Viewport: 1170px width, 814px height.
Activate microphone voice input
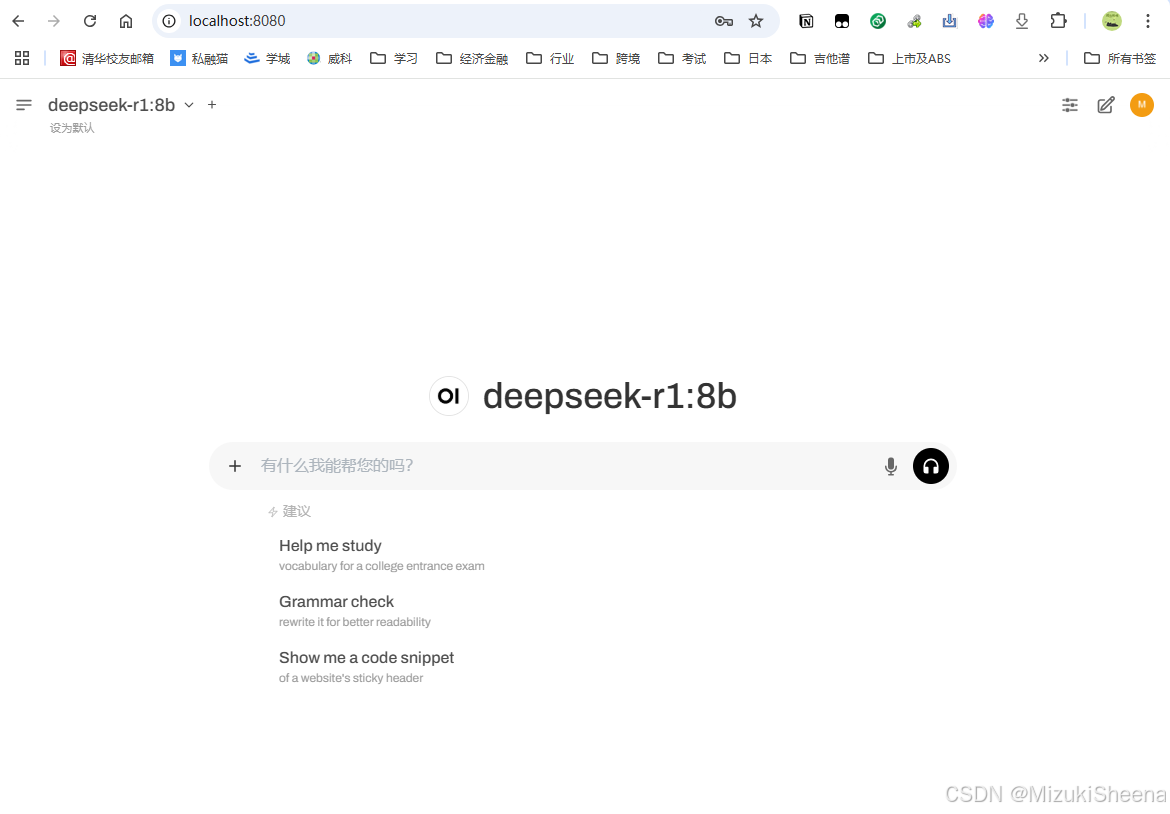coord(891,466)
